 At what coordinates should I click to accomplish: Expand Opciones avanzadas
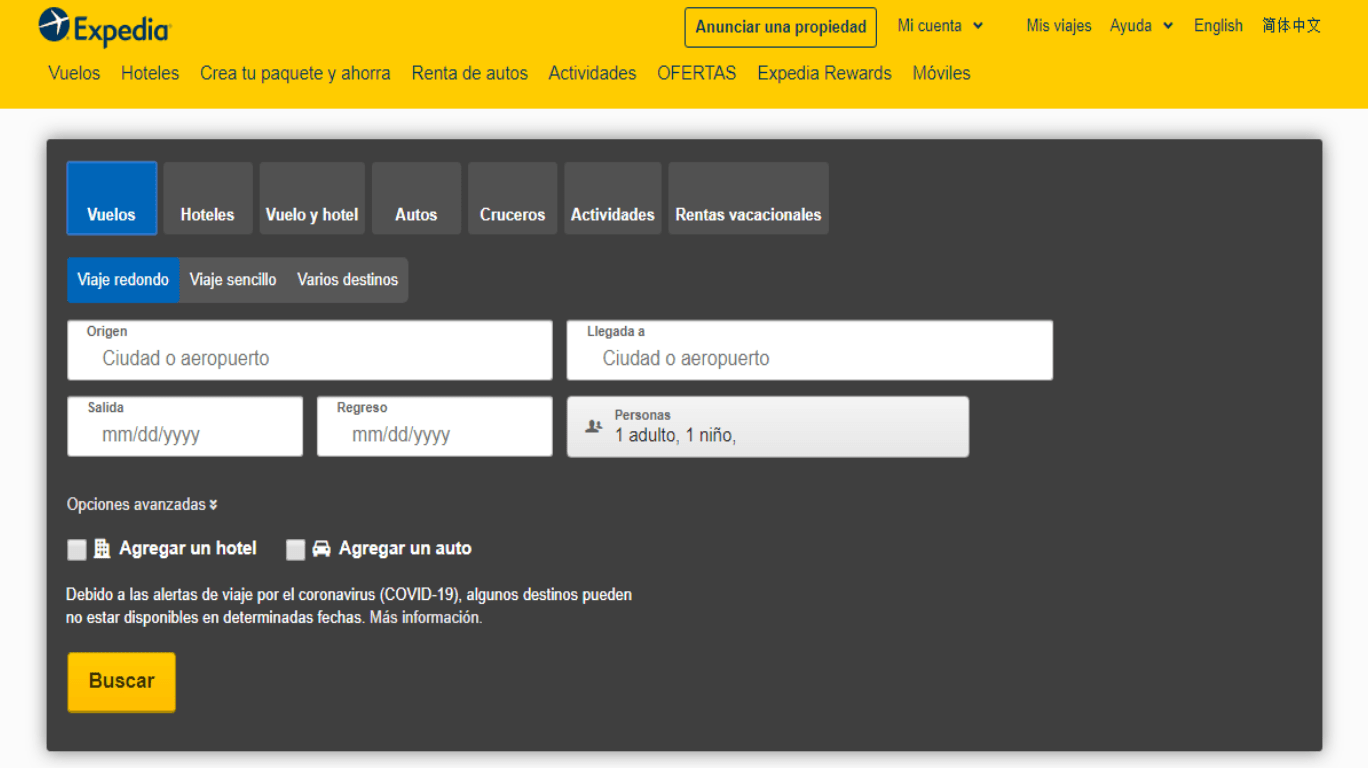pos(142,505)
